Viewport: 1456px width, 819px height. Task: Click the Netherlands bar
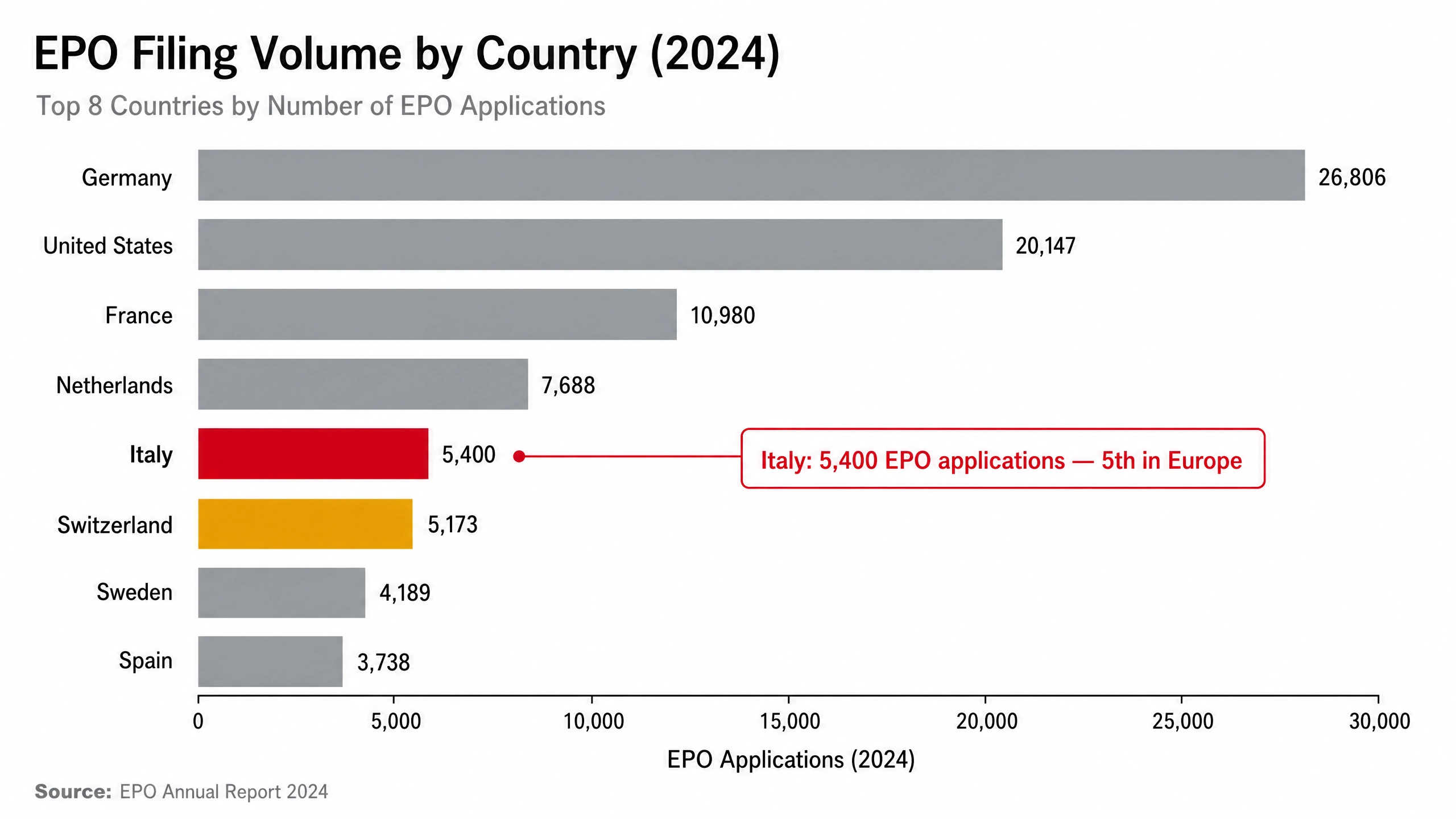point(363,384)
